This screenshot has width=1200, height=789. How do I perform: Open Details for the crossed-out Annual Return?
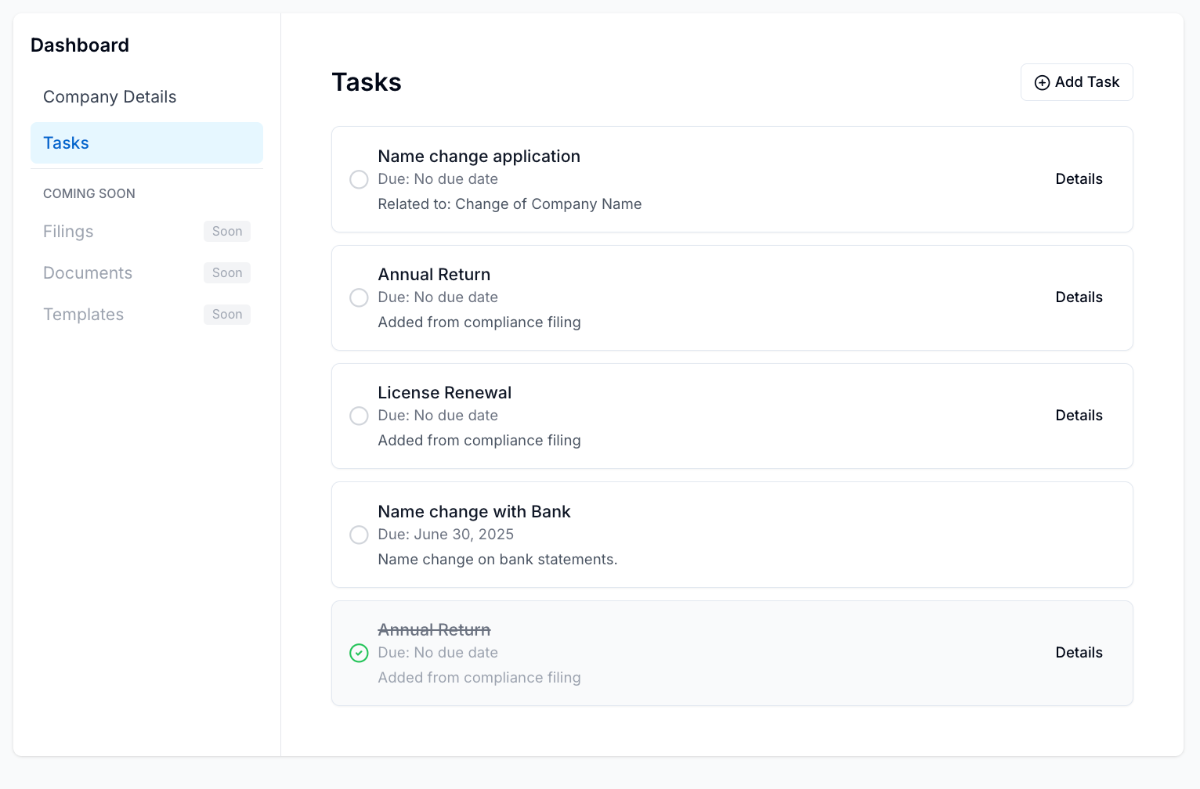point(1079,652)
